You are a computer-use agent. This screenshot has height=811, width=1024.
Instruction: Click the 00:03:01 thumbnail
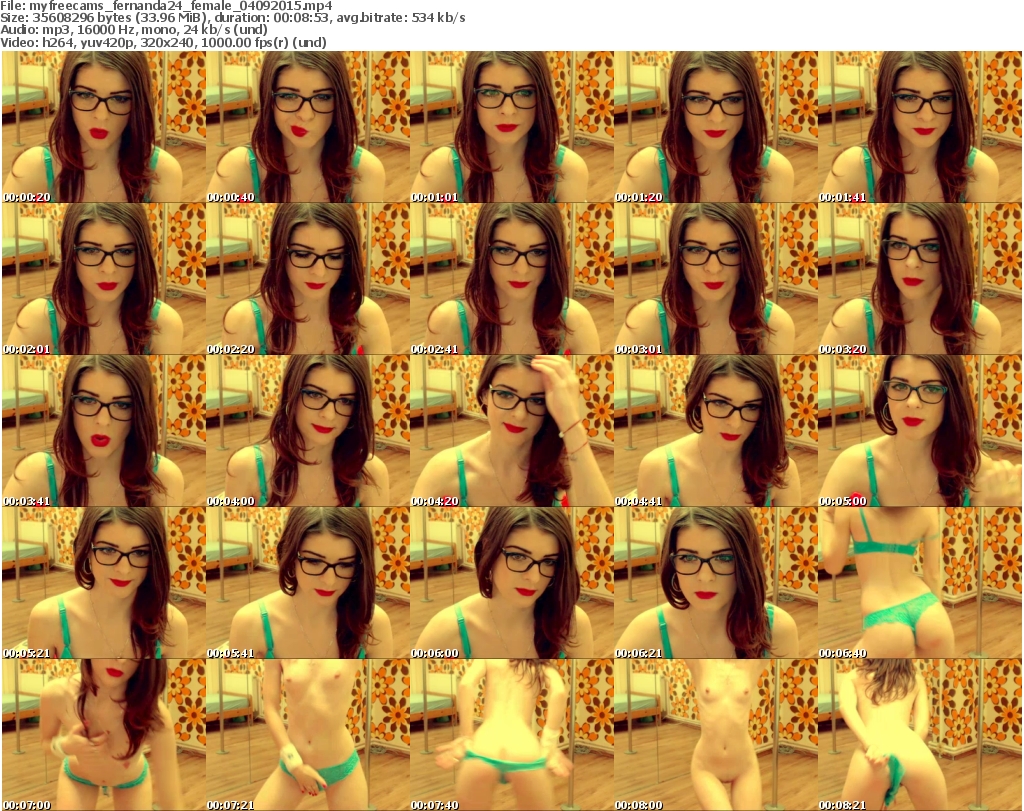pyautogui.click(x=716, y=279)
